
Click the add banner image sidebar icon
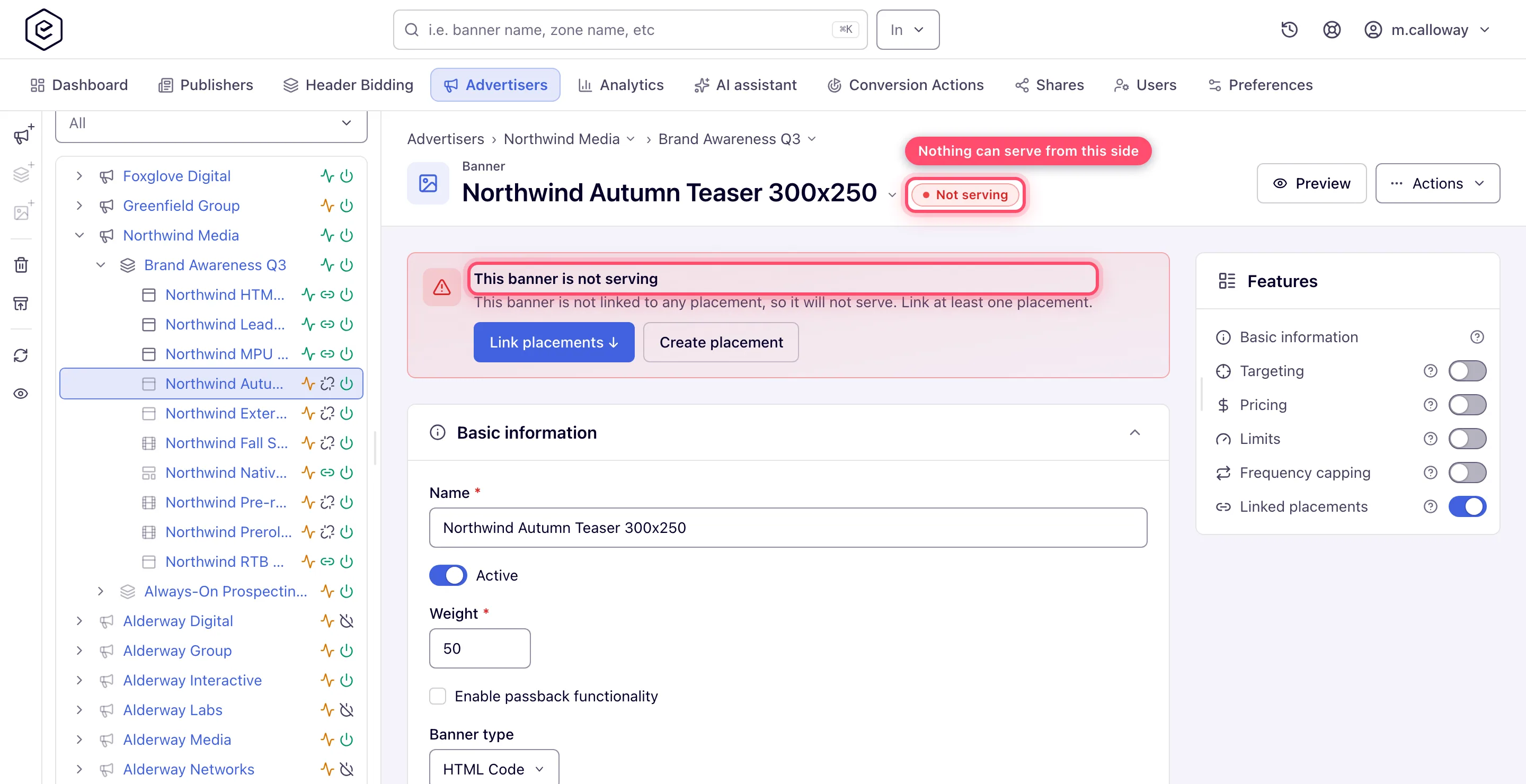tap(23, 211)
